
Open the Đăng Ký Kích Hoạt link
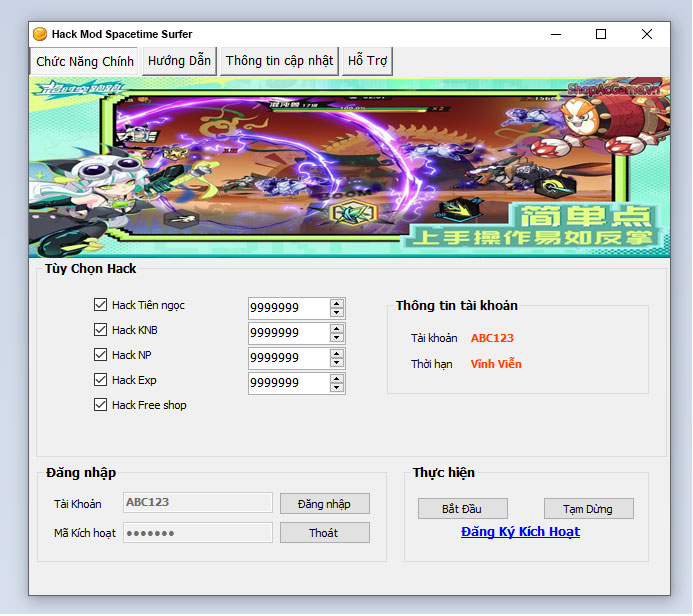point(520,532)
